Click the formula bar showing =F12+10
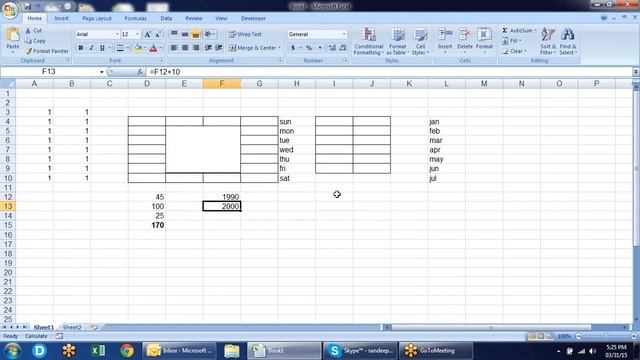This screenshot has height=360, width=640. (x=389, y=72)
